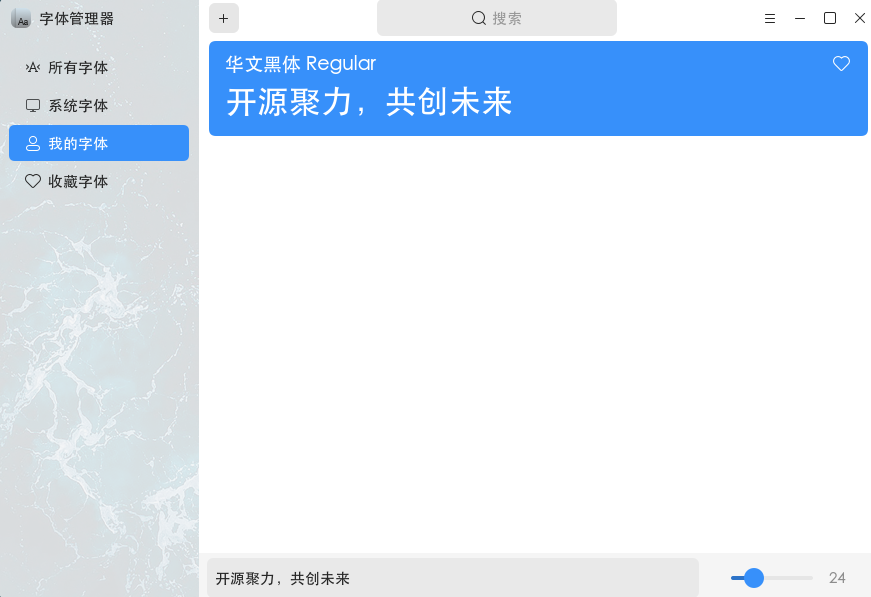Click the preview text 开源聚力,共创未来 in card
This screenshot has height=597, width=871.
click(x=369, y=102)
